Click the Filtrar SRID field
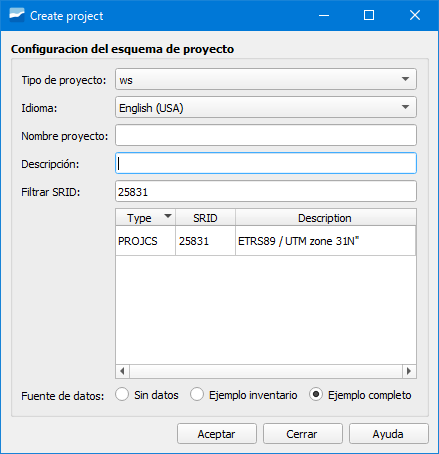 tap(266, 191)
